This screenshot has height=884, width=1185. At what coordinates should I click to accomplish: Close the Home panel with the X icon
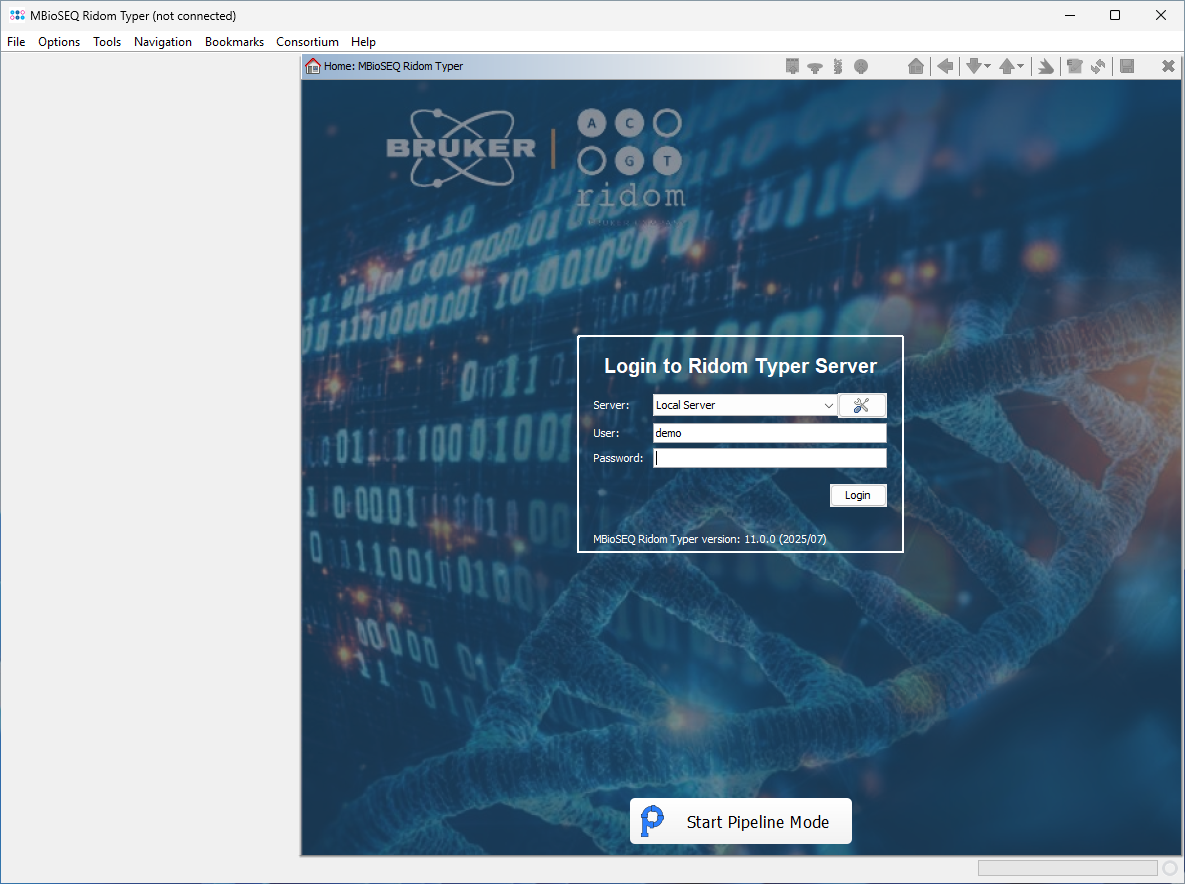(x=1167, y=66)
